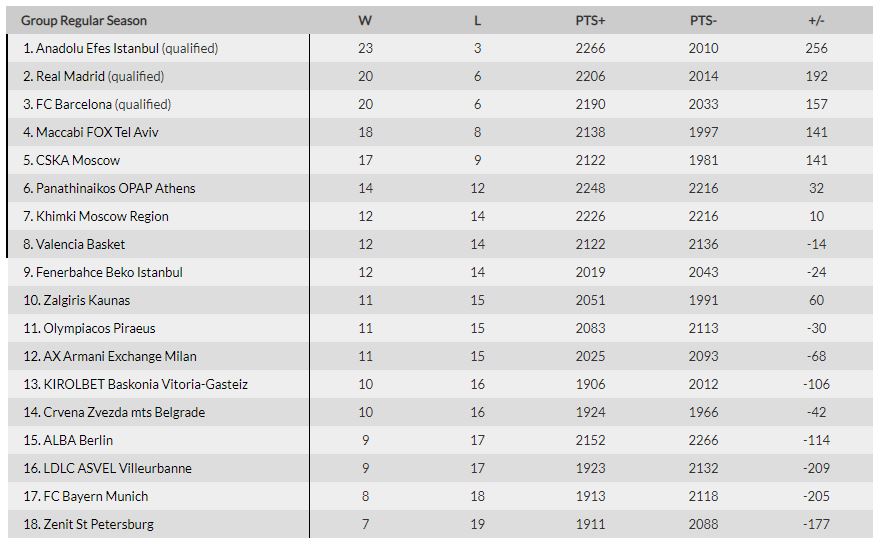Image resolution: width=883 pixels, height=560 pixels.
Task: Click the PTS- column header
Action: coord(702,20)
